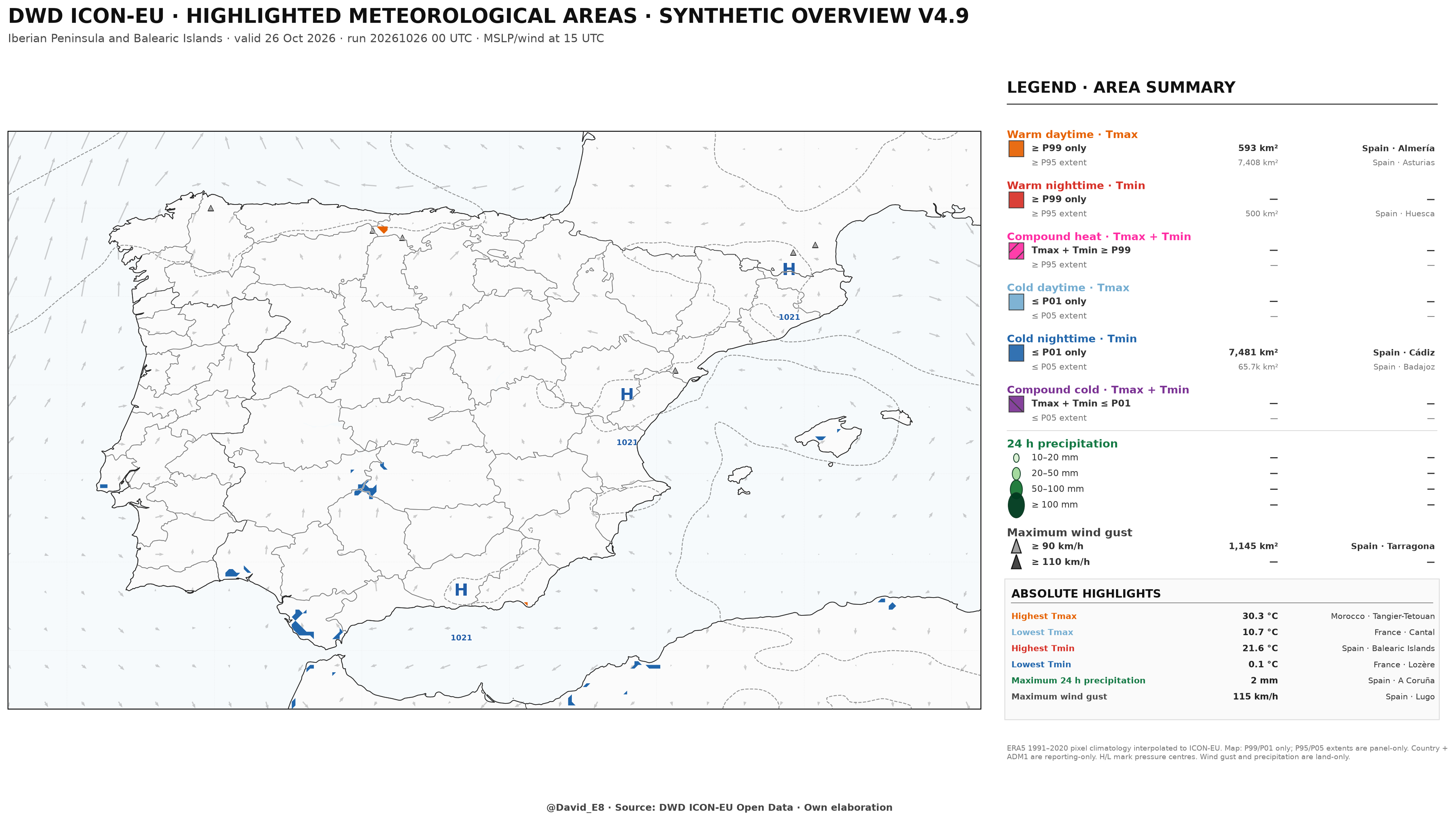This screenshot has width=1456, height=821.
Task: Select the pink hatched Compound heat swatch
Action: coord(1016,251)
